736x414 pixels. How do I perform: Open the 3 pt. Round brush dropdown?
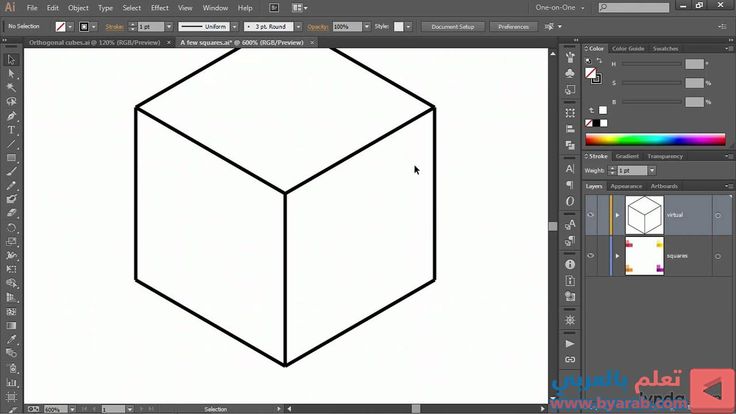tap(299, 27)
